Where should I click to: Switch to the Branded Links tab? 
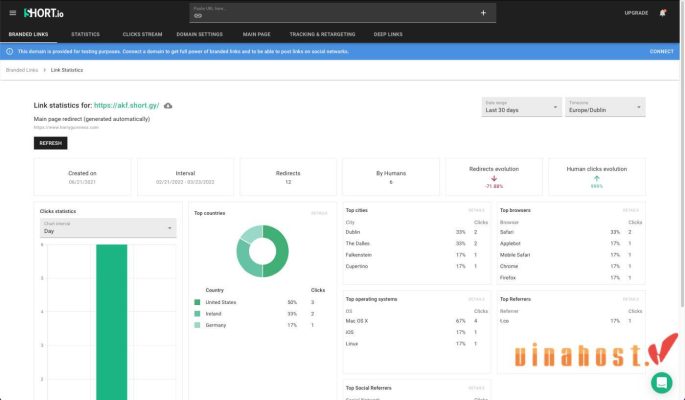pyautogui.click(x=28, y=34)
